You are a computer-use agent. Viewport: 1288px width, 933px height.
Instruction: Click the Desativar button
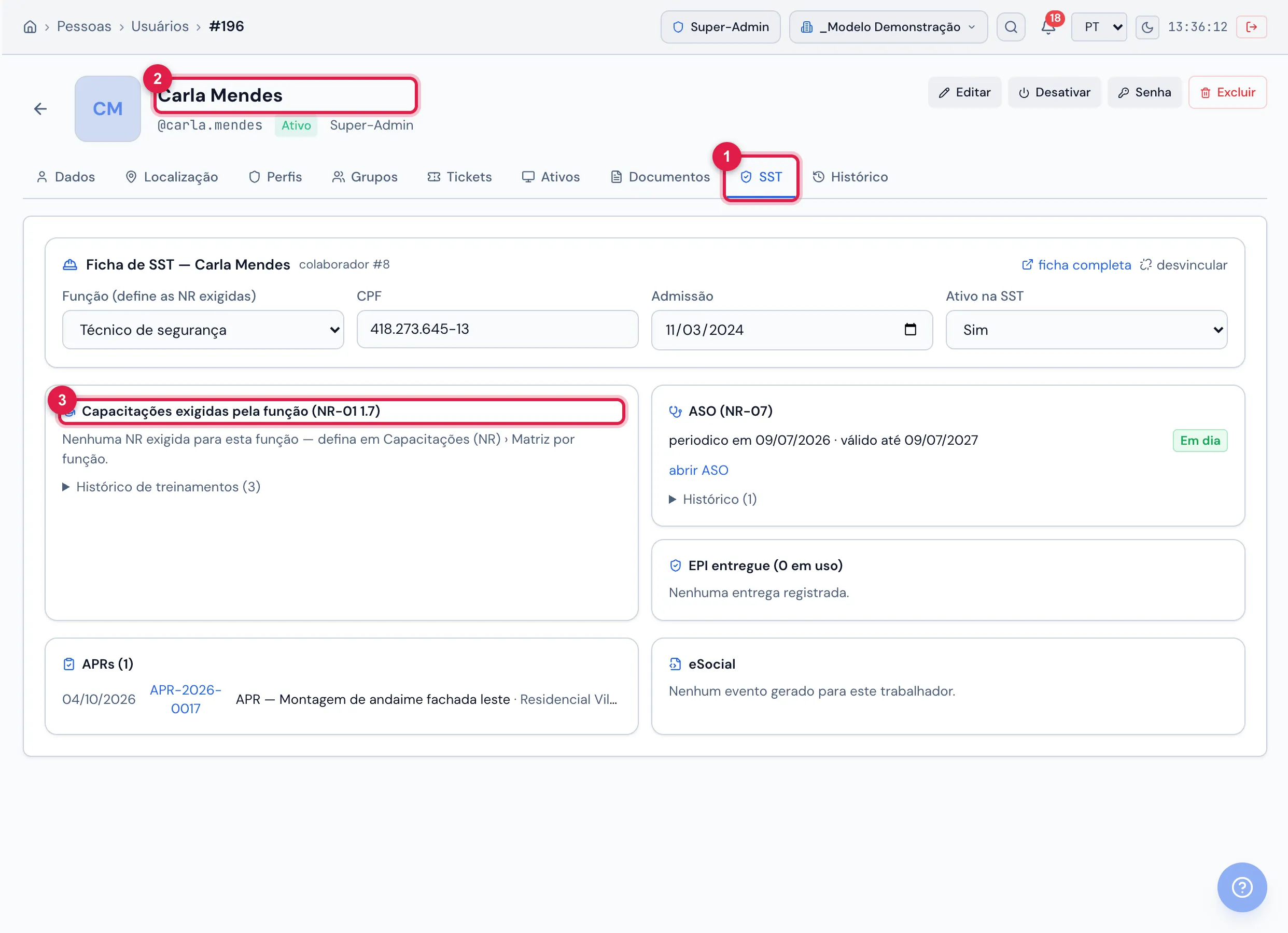1055,92
